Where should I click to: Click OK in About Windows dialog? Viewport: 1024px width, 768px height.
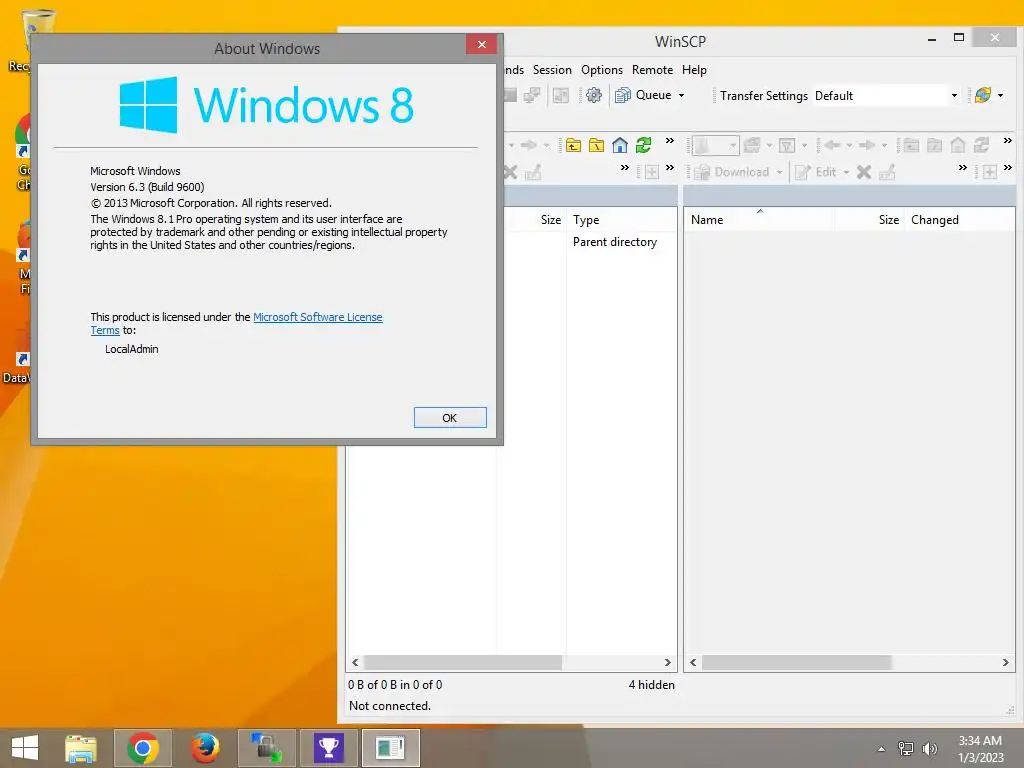coord(450,418)
